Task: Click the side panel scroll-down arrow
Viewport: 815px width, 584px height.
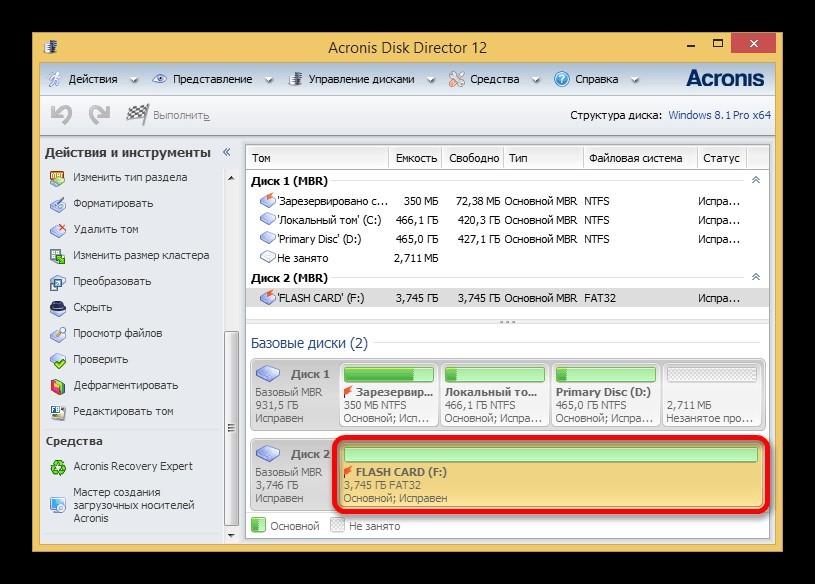Action: point(231,536)
